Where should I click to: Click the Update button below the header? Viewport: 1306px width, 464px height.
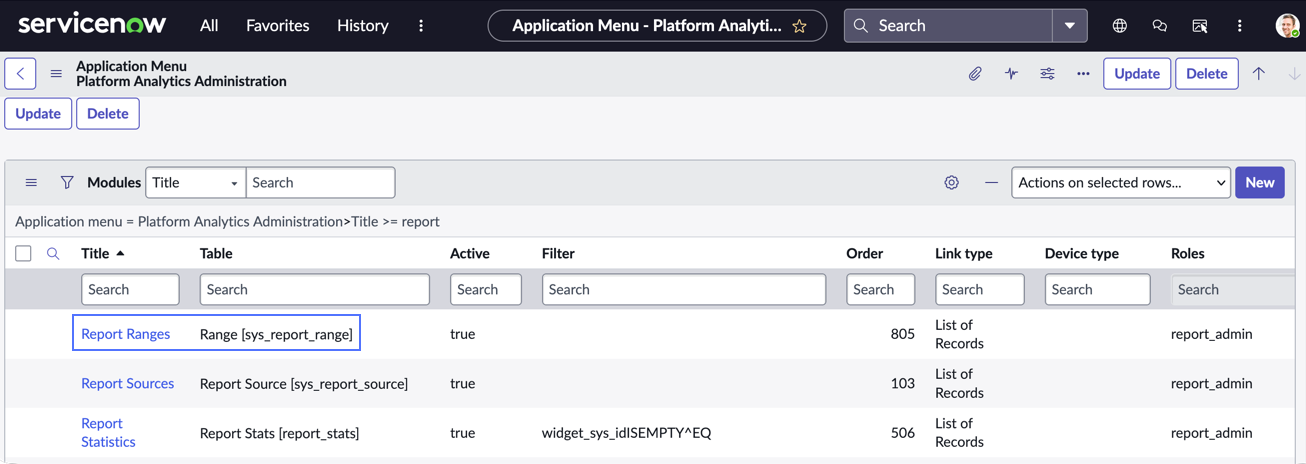38,114
